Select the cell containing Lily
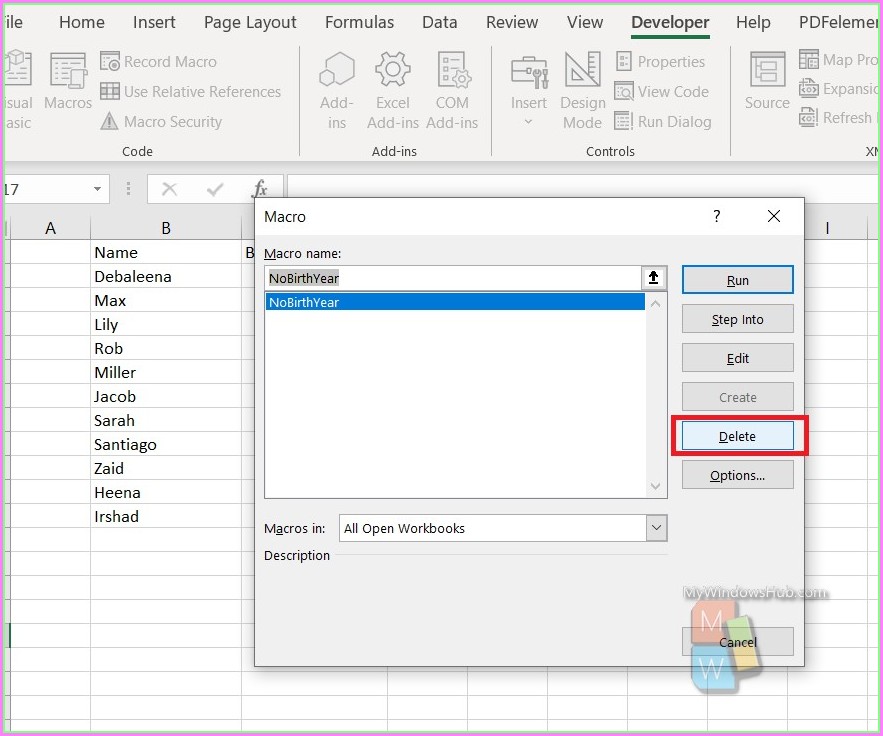 point(166,324)
